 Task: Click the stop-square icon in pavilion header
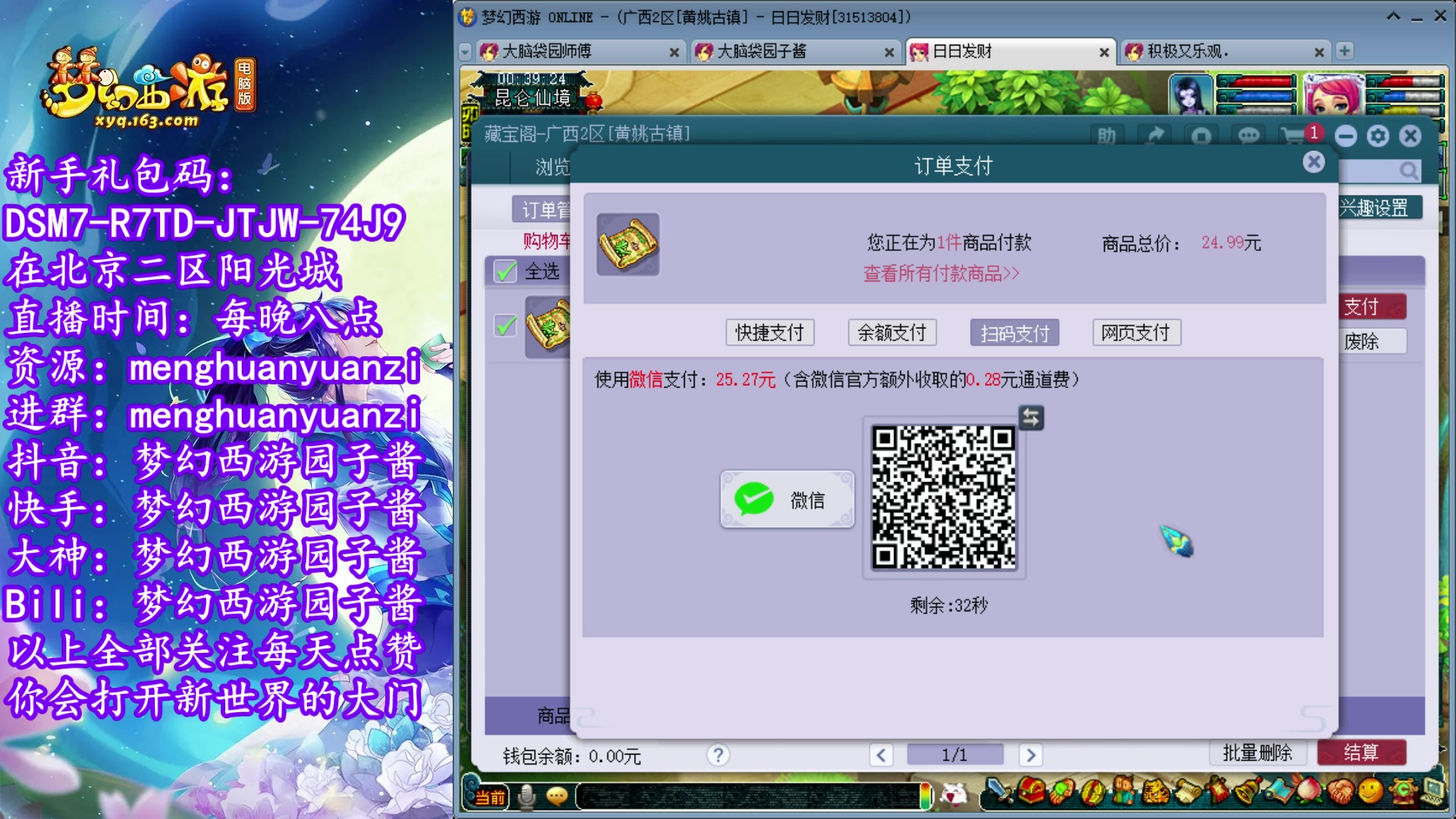pos(1201,136)
